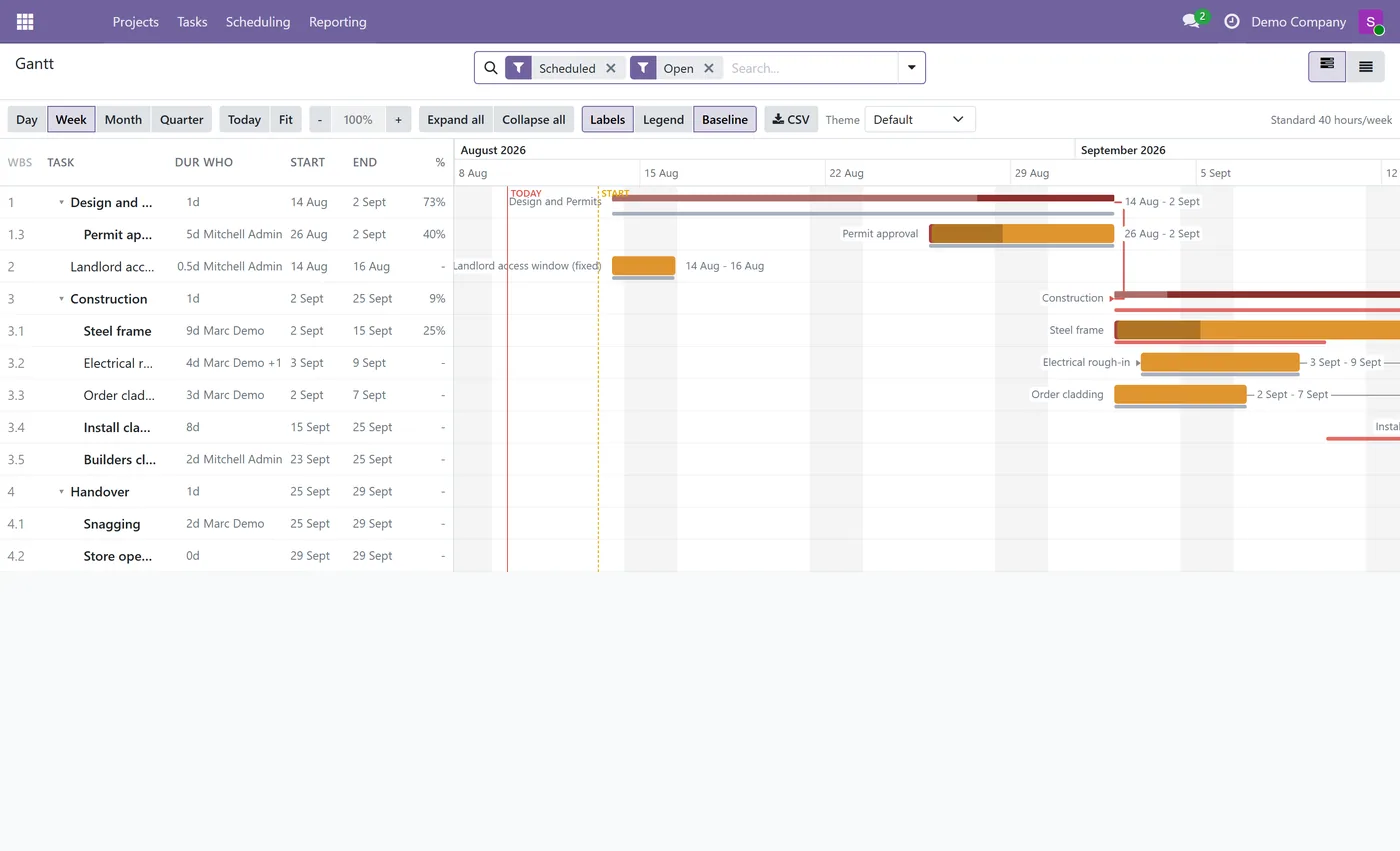Remove the Open filter chip
Viewport: 1400px width, 851px height.
pyautogui.click(x=709, y=68)
